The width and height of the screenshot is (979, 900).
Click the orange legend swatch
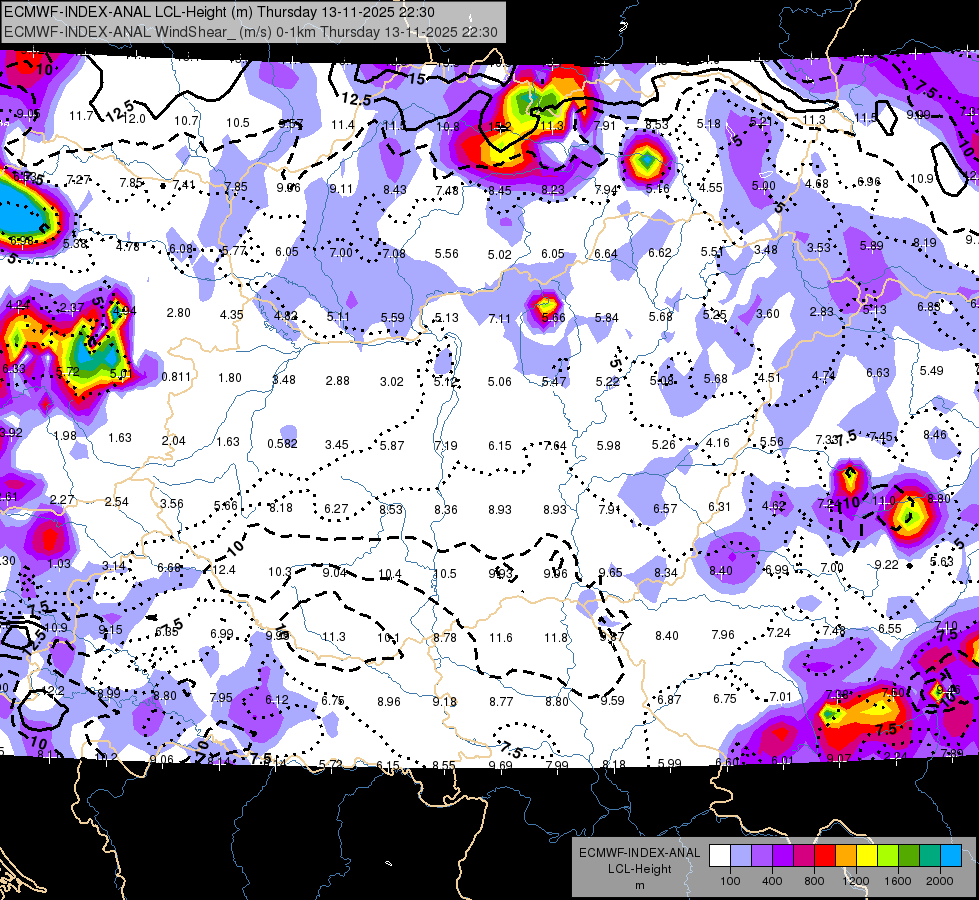pyautogui.click(x=845, y=856)
